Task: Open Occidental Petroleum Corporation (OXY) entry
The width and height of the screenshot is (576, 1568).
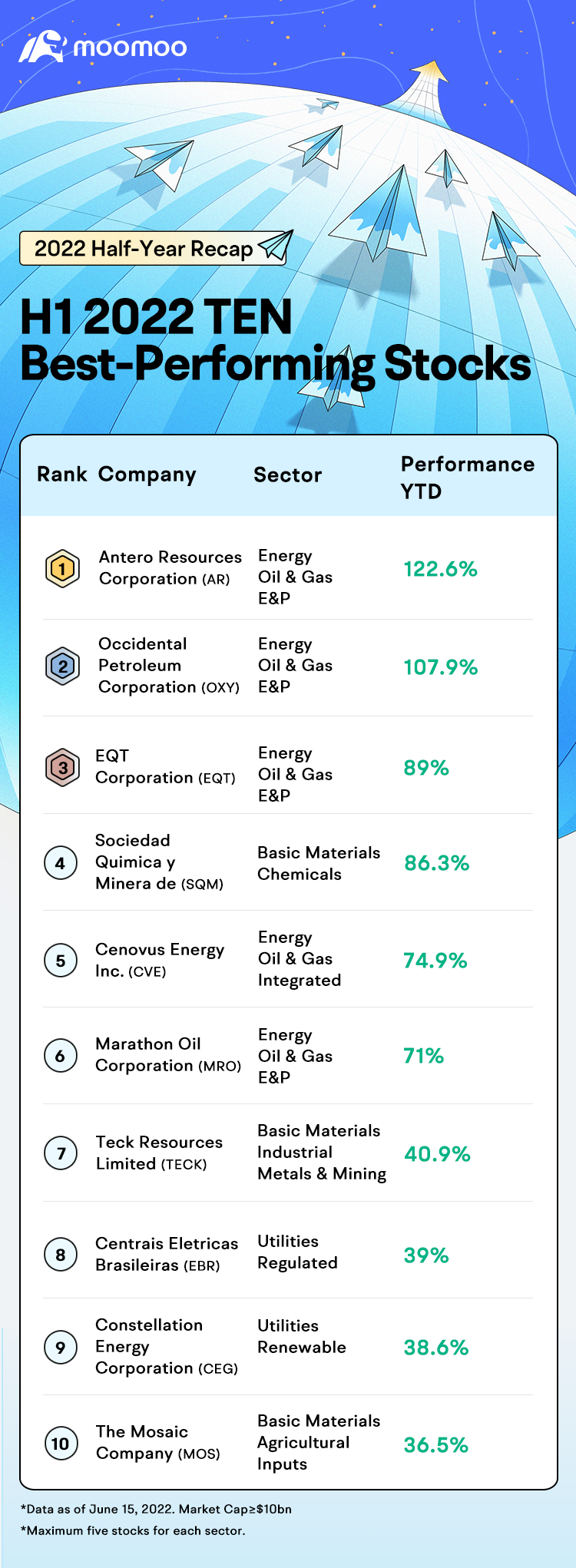Action: 168,665
